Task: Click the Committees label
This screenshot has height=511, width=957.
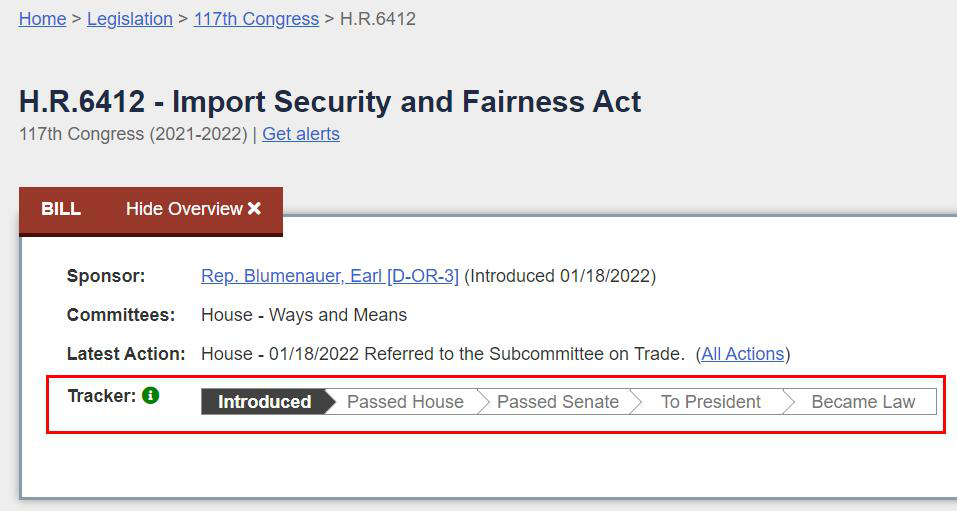Action: 121,315
